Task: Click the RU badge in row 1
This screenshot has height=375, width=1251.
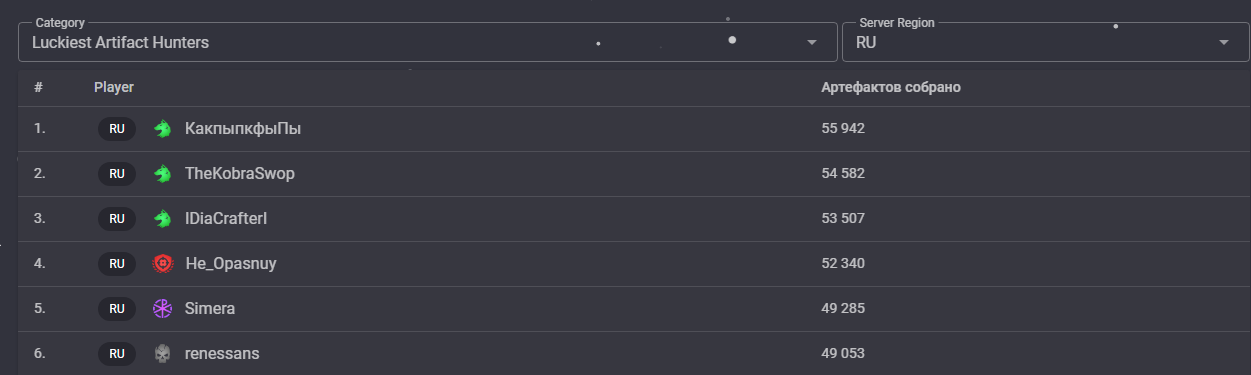Action: 117,129
